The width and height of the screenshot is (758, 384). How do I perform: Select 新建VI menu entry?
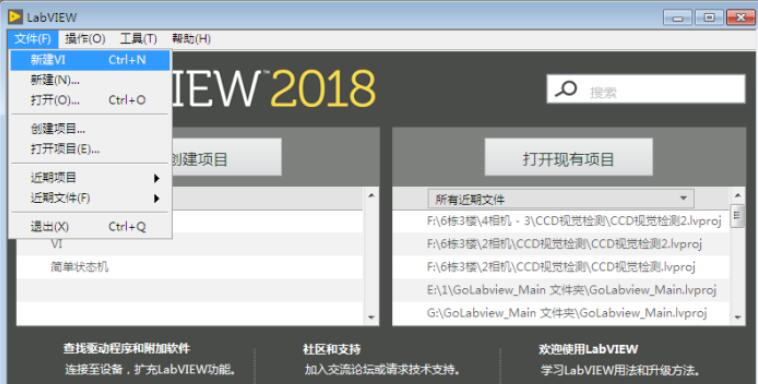point(90,60)
